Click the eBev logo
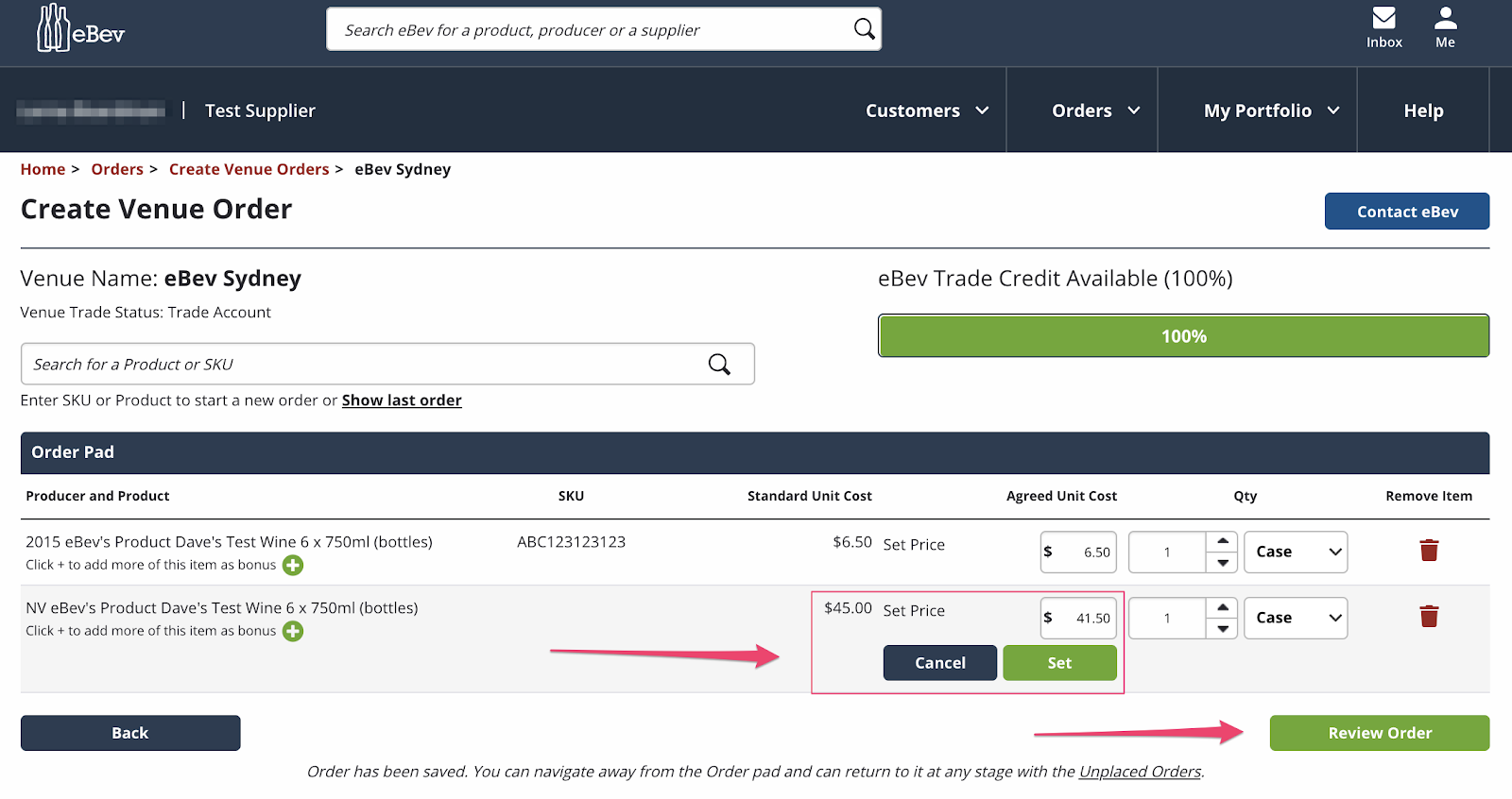 click(x=80, y=28)
